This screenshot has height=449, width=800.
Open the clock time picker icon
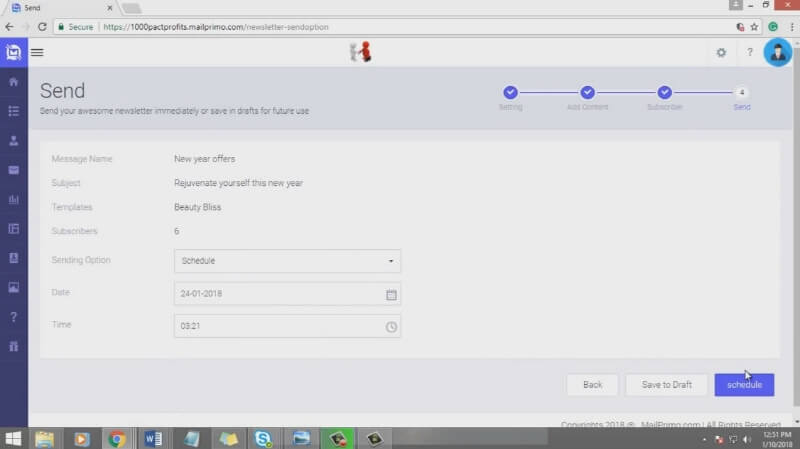(x=391, y=327)
